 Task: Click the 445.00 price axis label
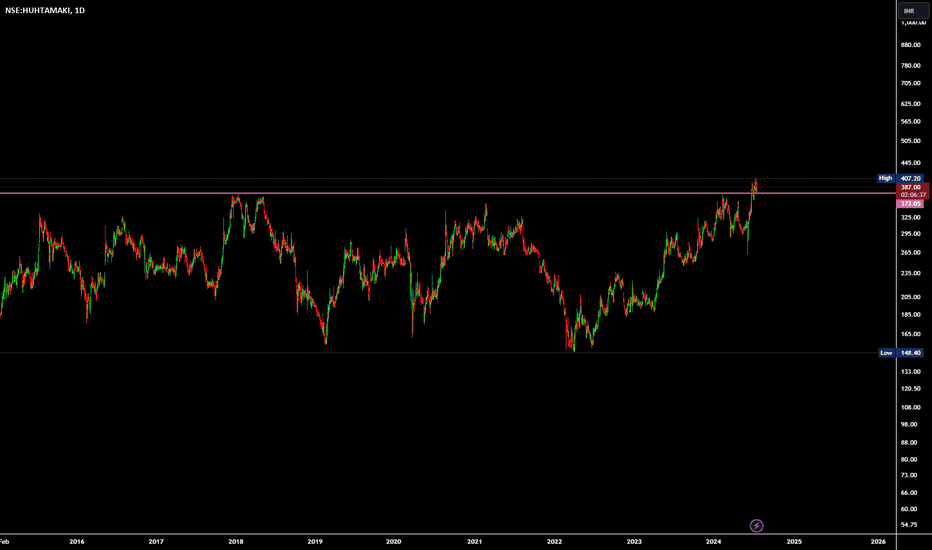[x=911, y=163]
